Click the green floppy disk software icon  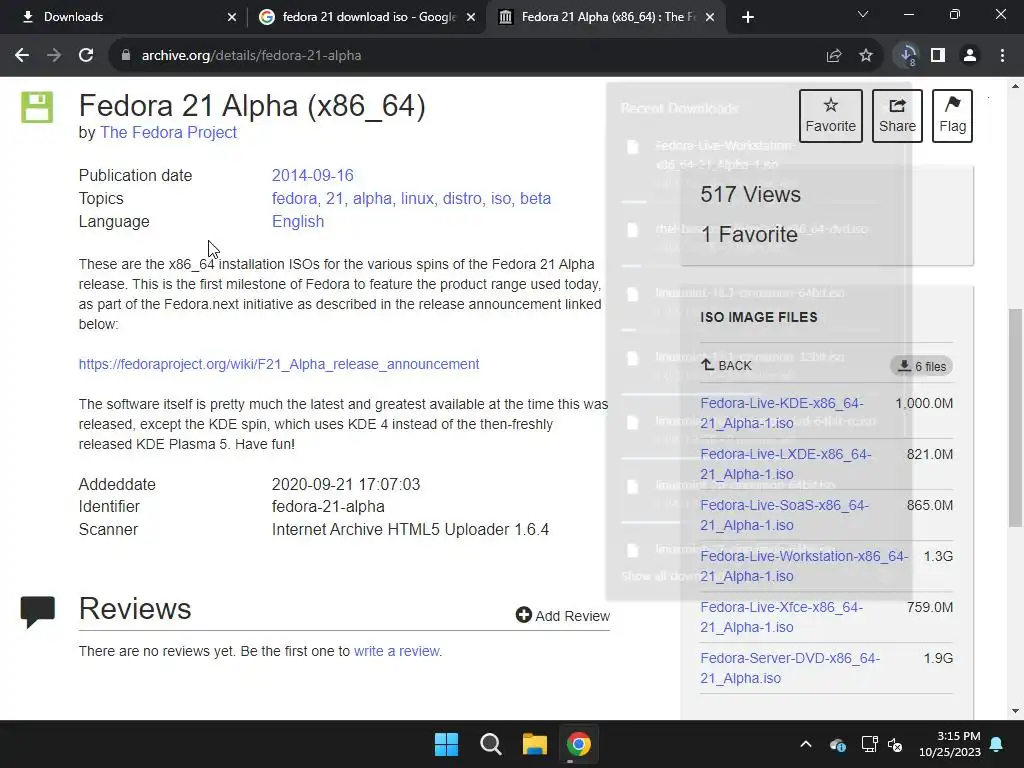coord(37,107)
